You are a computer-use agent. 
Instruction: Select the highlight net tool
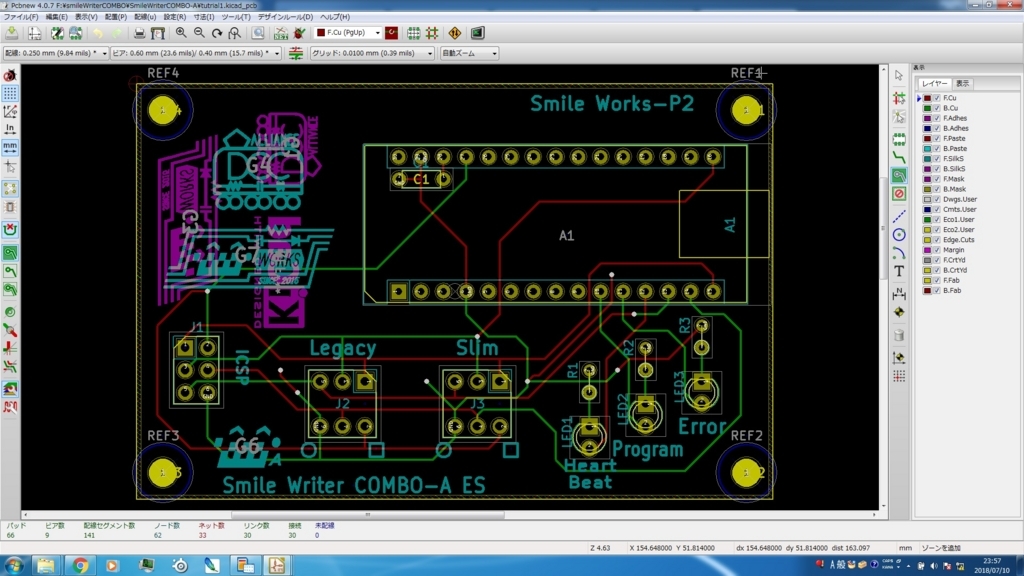pos(899,98)
